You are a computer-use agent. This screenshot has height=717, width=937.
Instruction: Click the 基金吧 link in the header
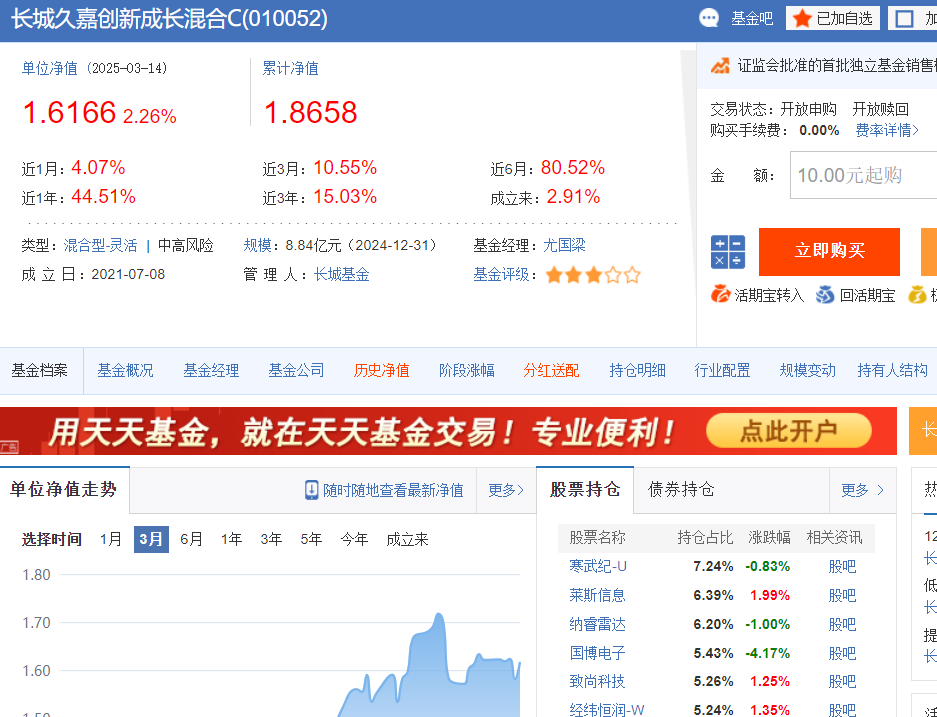coord(752,19)
